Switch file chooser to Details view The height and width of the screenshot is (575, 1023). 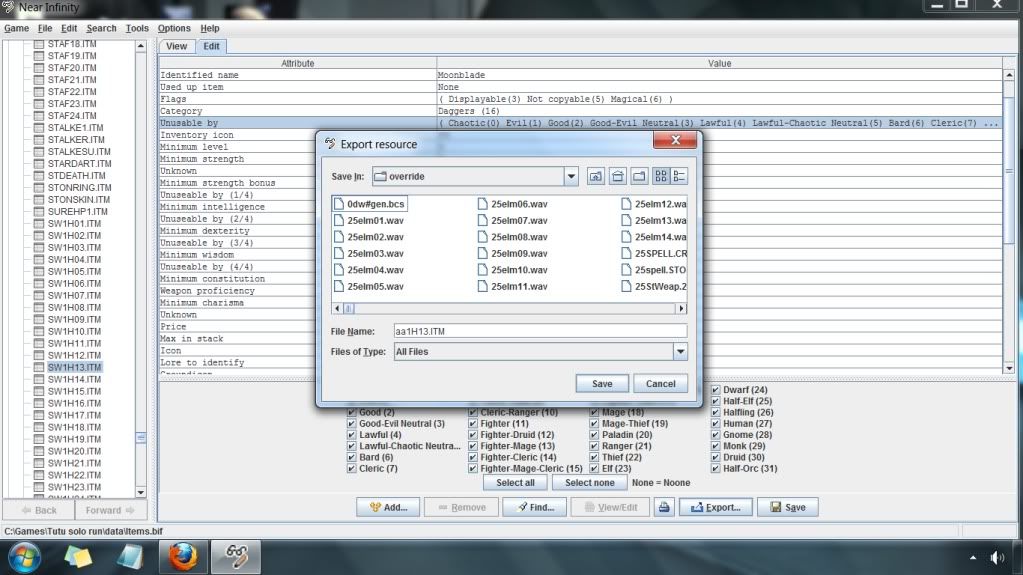[680, 177]
